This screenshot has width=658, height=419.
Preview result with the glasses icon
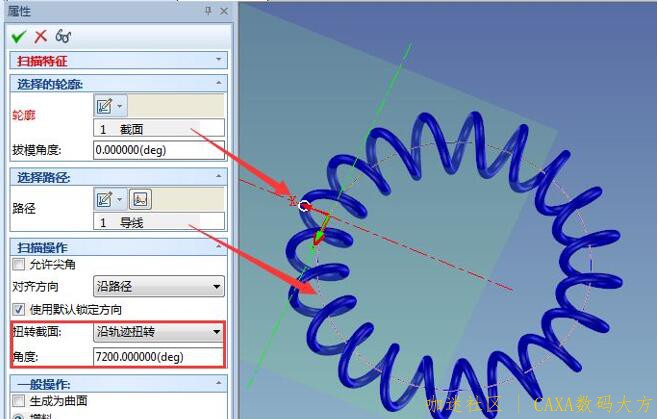tap(63, 37)
